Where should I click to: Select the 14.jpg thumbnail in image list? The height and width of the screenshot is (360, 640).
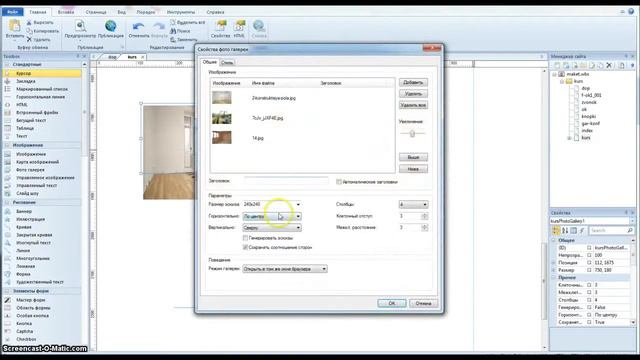(x=222, y=138)
